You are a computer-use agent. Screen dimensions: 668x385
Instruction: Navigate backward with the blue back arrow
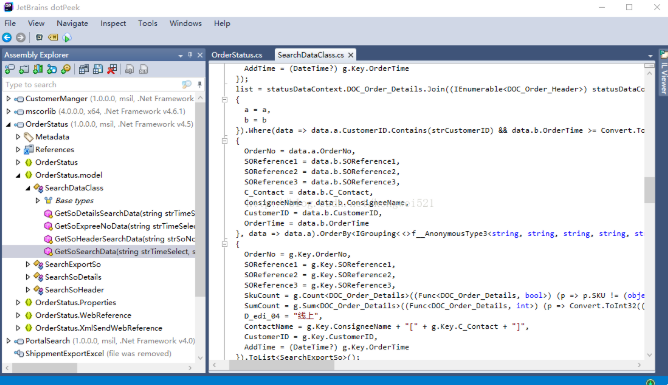tap(7, 37)
